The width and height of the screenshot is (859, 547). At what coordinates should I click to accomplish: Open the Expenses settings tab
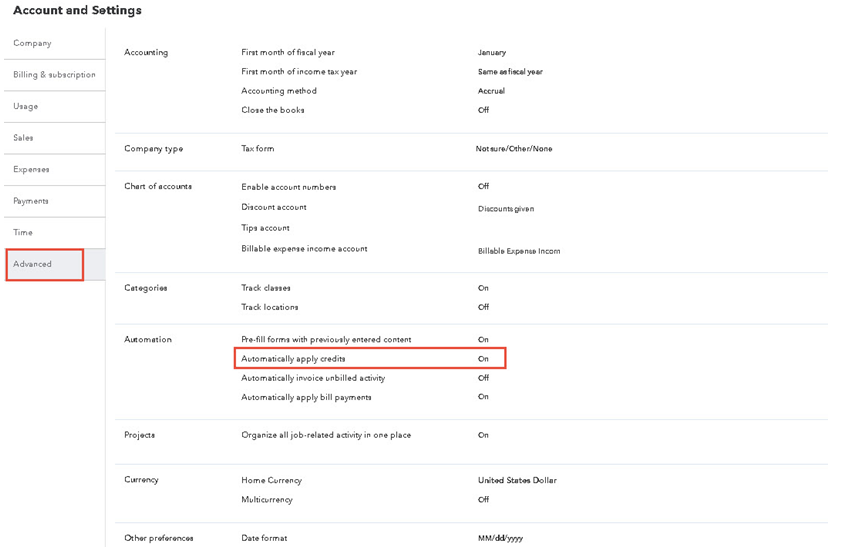(31, 169)
